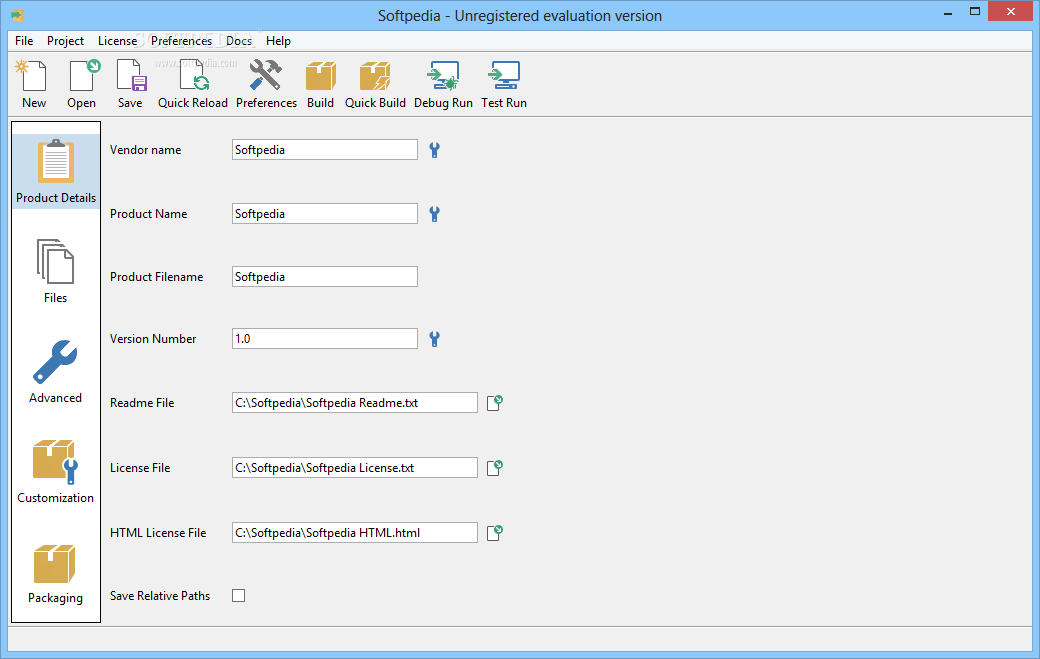Screen dimensions: 1040x659
Task: Create a new project with New icon
Action: (34, 84)
